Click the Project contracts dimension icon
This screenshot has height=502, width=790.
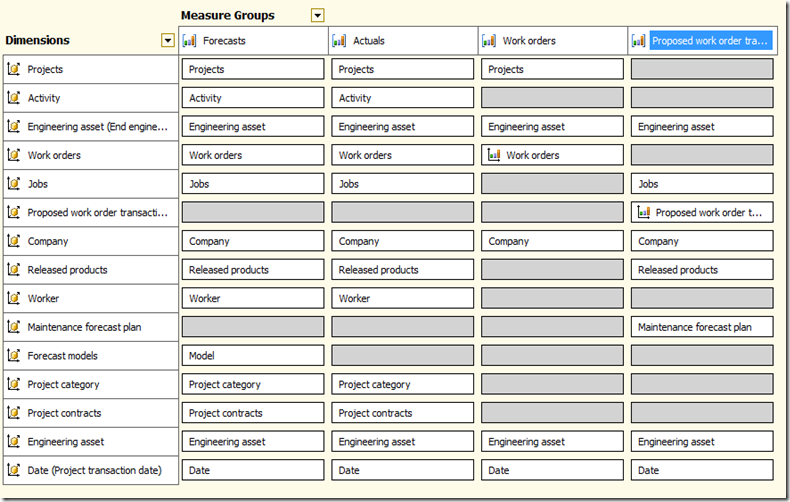(14, 413)
